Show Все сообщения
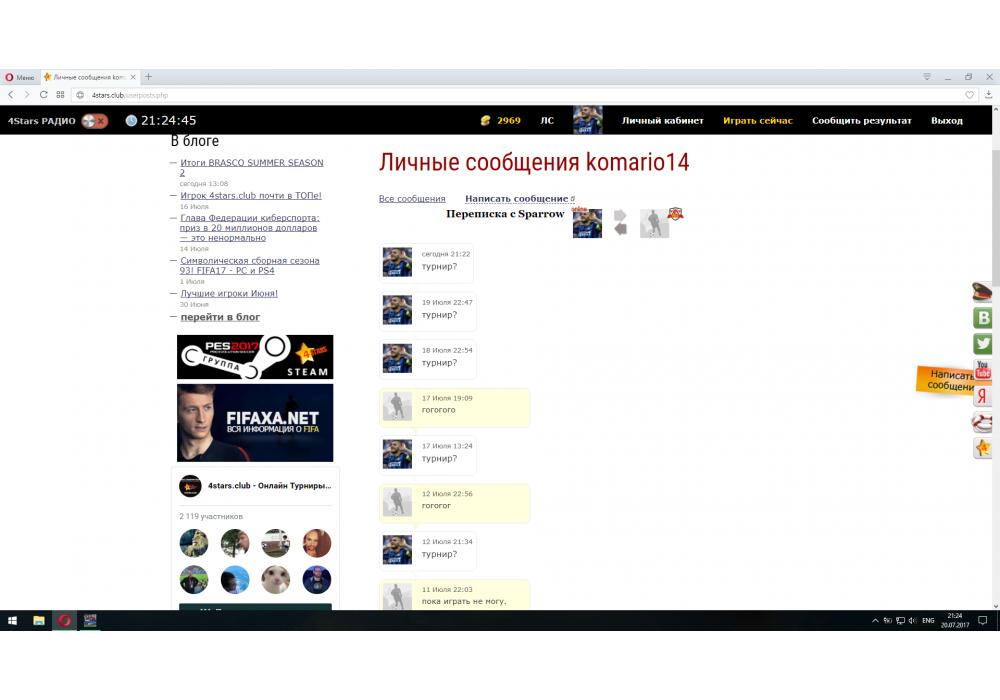The width and height of the screenshot is (1000, 700). 412,199
